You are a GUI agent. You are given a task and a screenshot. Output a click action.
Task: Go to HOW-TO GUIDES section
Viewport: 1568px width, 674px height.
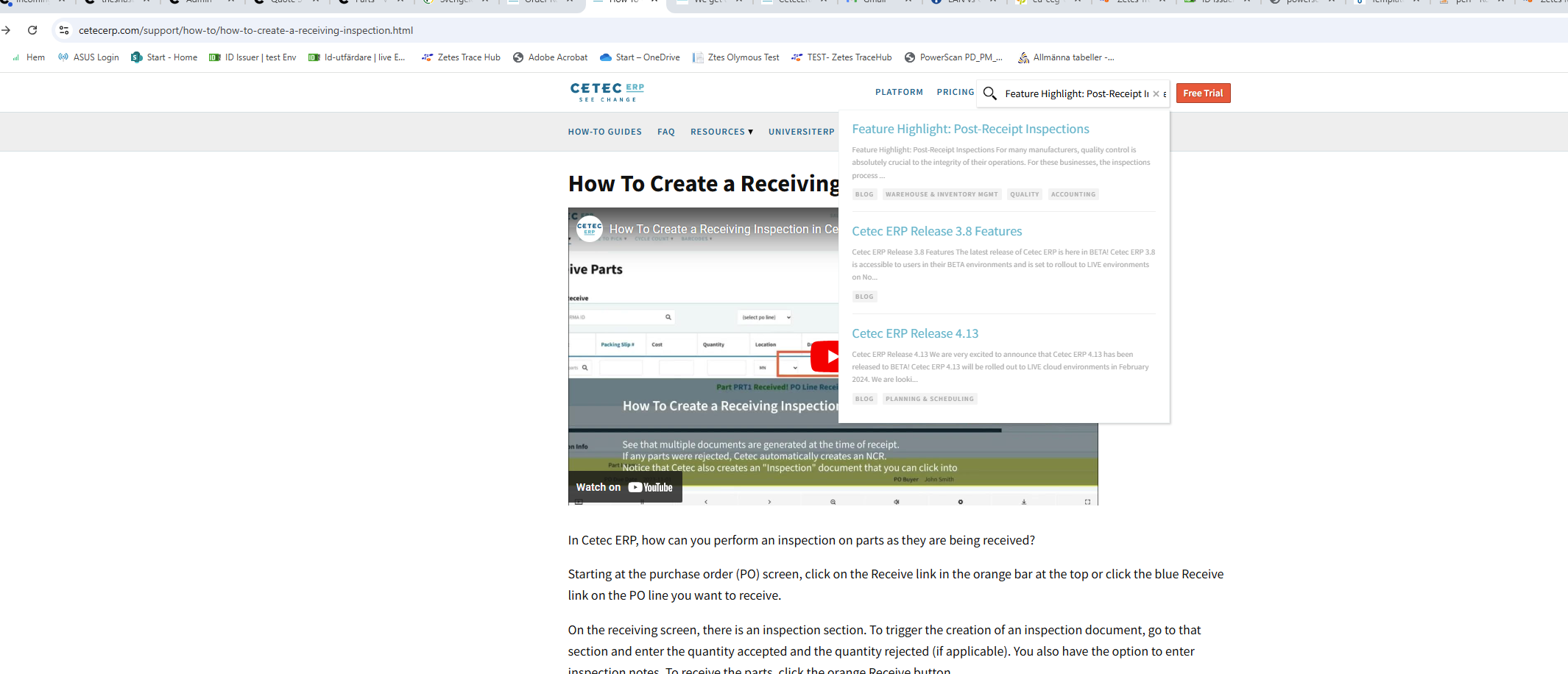(604, 132)
